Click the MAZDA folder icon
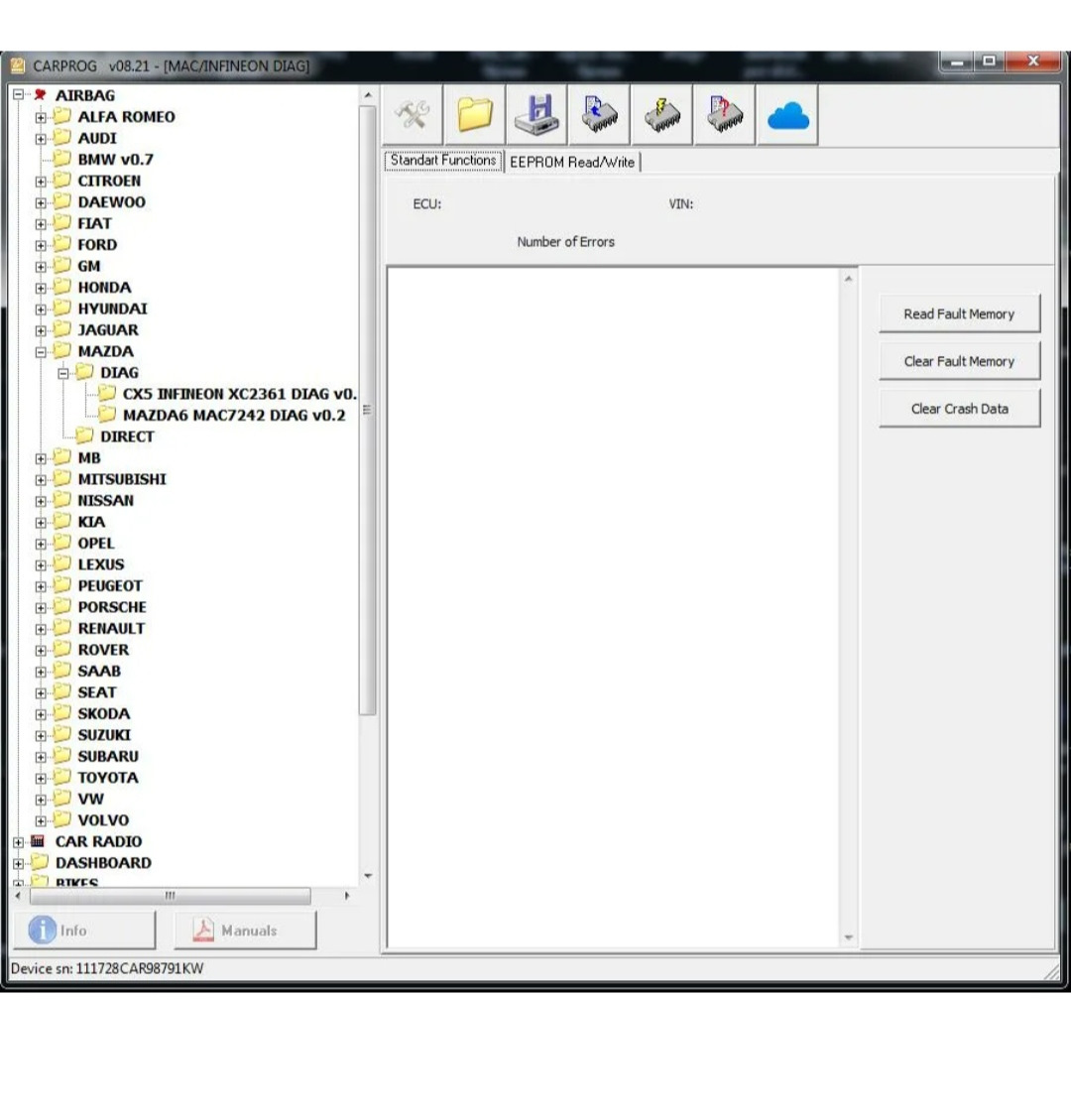This screenshot has height=1120, width=1071. [x=62, y=351]
